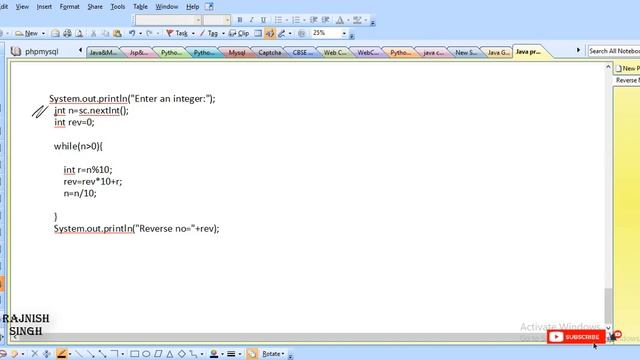This screenshot has width=640, height=360.
Task: Select the arrow line drawing tool
Action: [91, 354]
